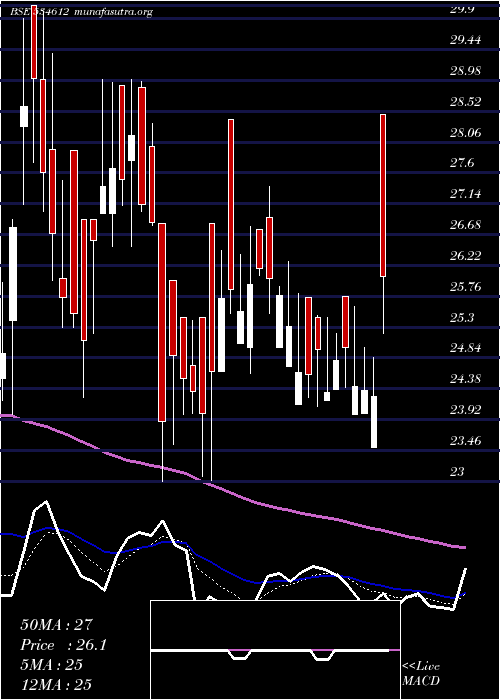Select the 24.38 price axis label

pyautogui.click(x=466, y=379)
